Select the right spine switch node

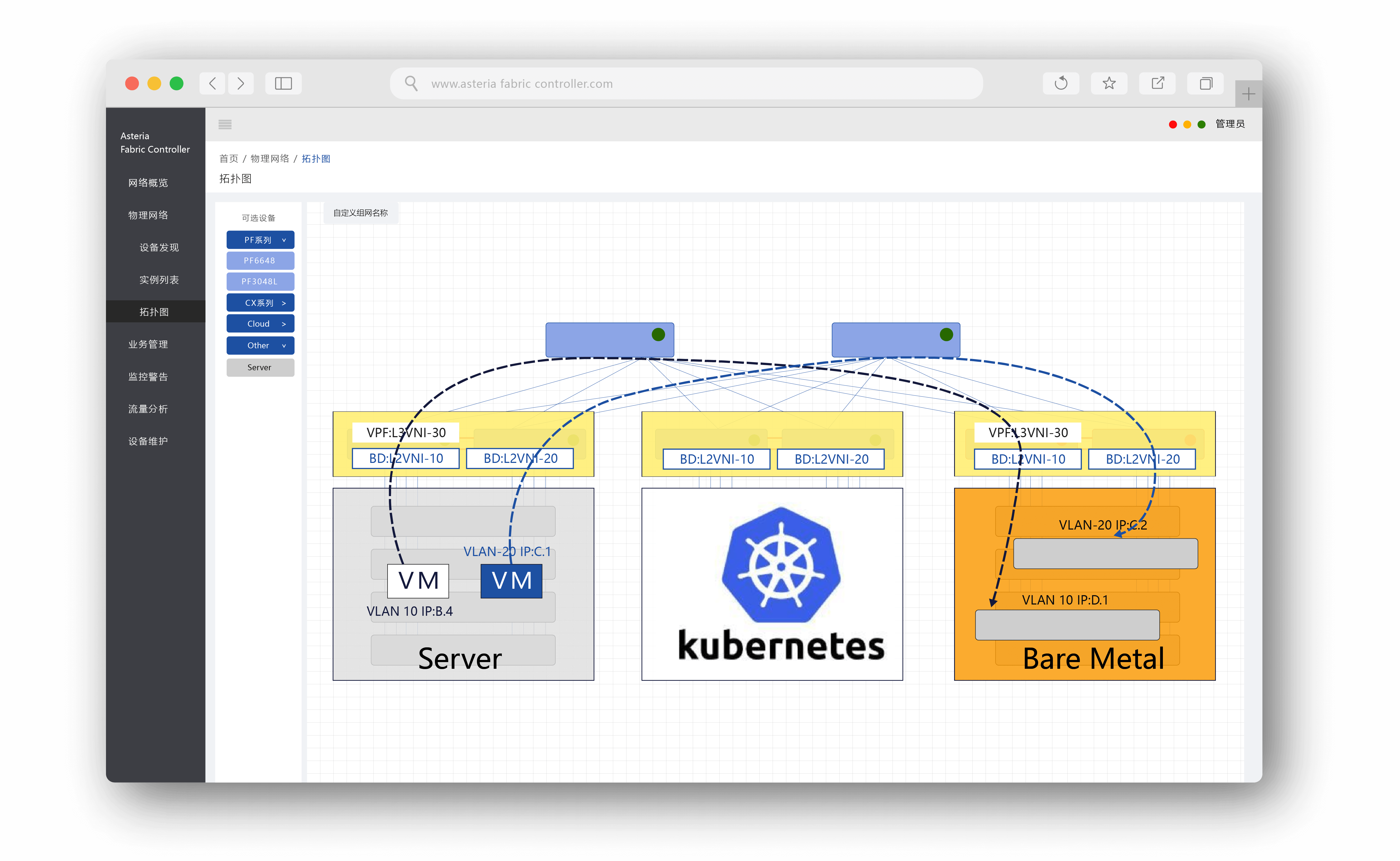[x=896, y=340]
